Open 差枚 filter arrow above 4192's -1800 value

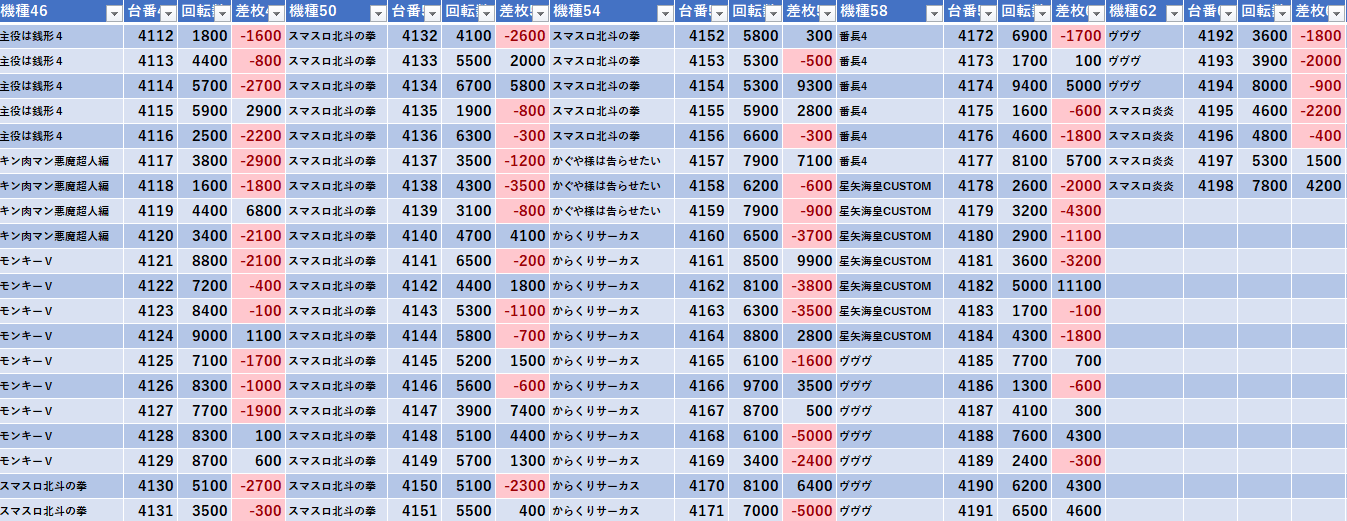pos(1337,13)
